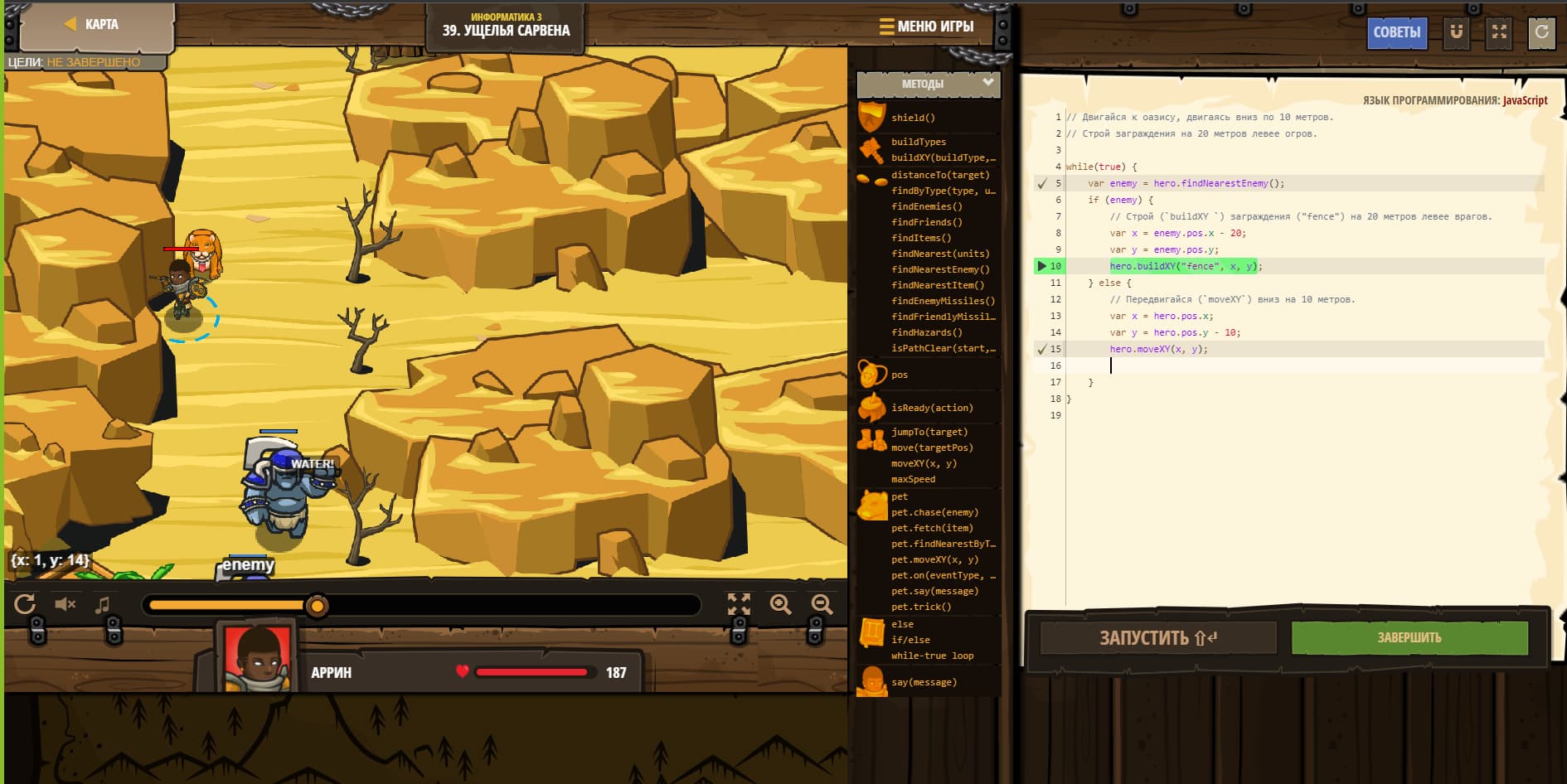Select say(message) method
The image size is (1567, 784).
pyautogui.click(x=924, y=682)
